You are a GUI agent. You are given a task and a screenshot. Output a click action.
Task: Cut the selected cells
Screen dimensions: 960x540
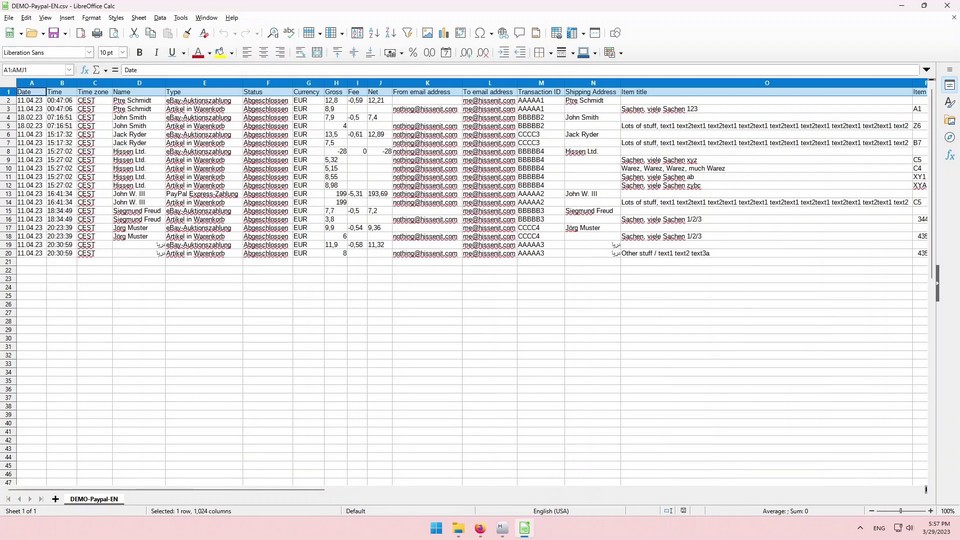pos(133,33)
